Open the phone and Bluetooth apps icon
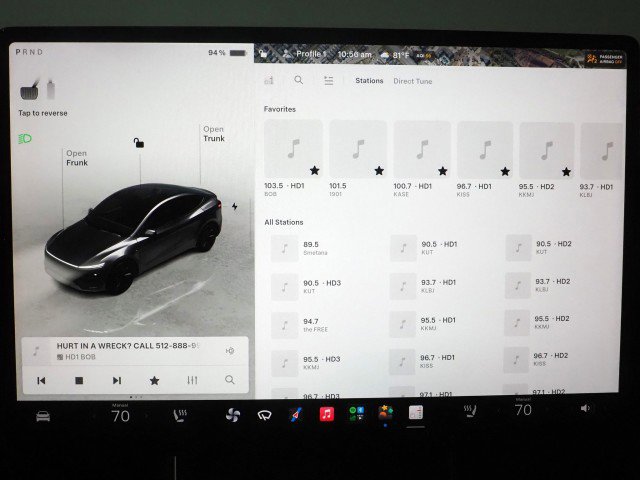 click(356, 413)
